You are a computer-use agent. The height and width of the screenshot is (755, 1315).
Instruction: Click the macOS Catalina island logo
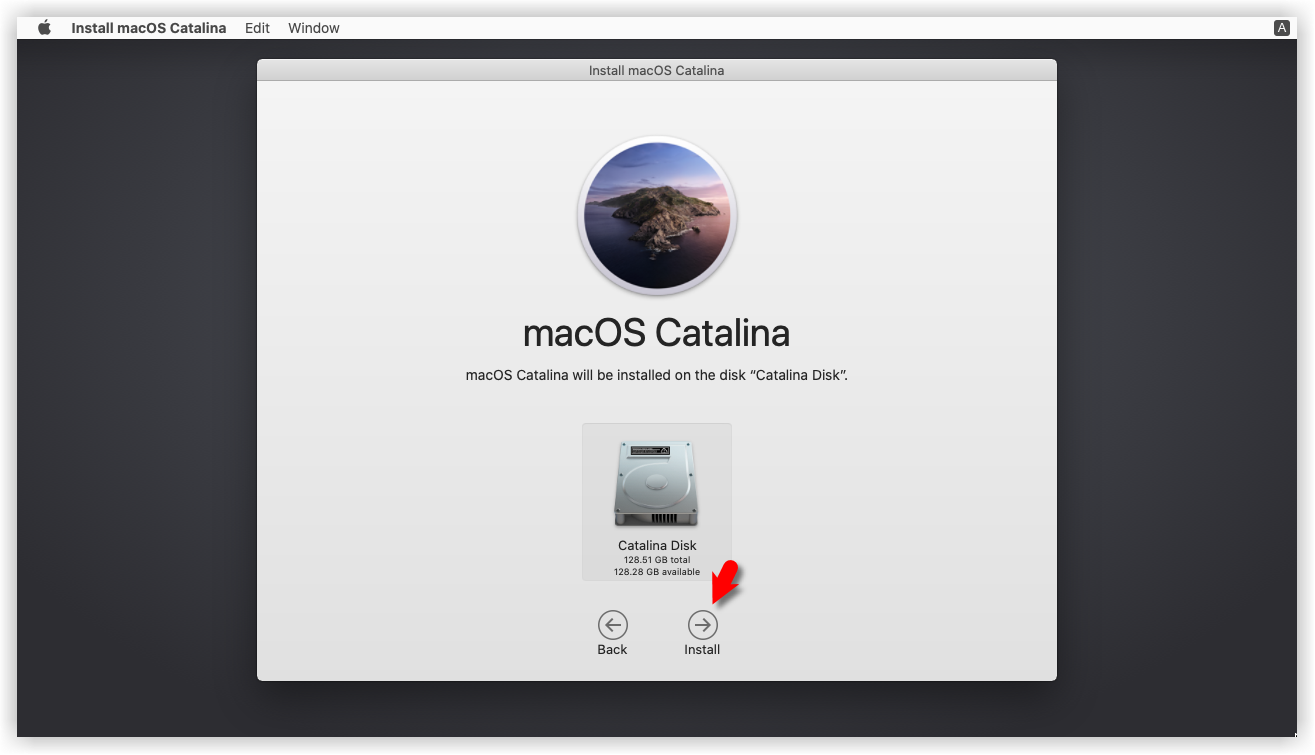click(x=657, y=216)
